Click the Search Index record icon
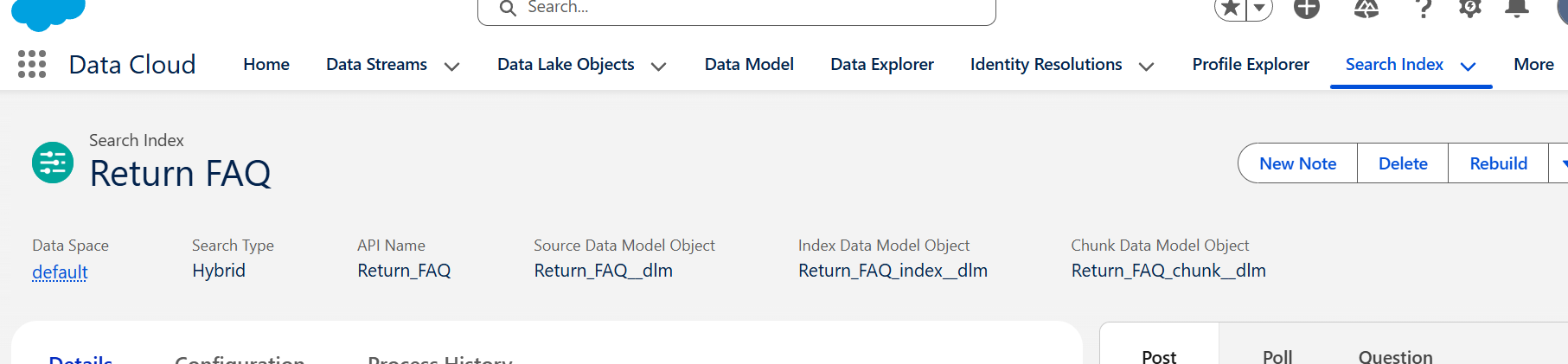 click(x=53, y=163)
